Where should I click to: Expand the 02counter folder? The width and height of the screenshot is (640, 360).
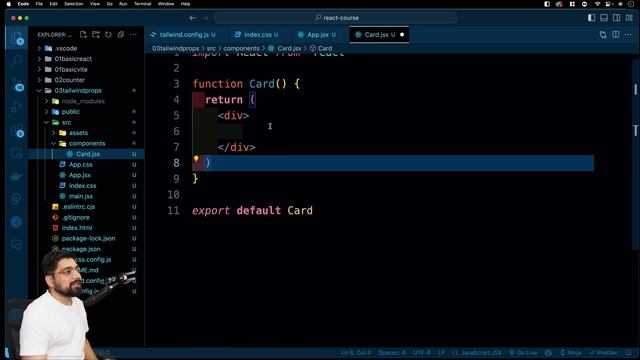point(86,80)
